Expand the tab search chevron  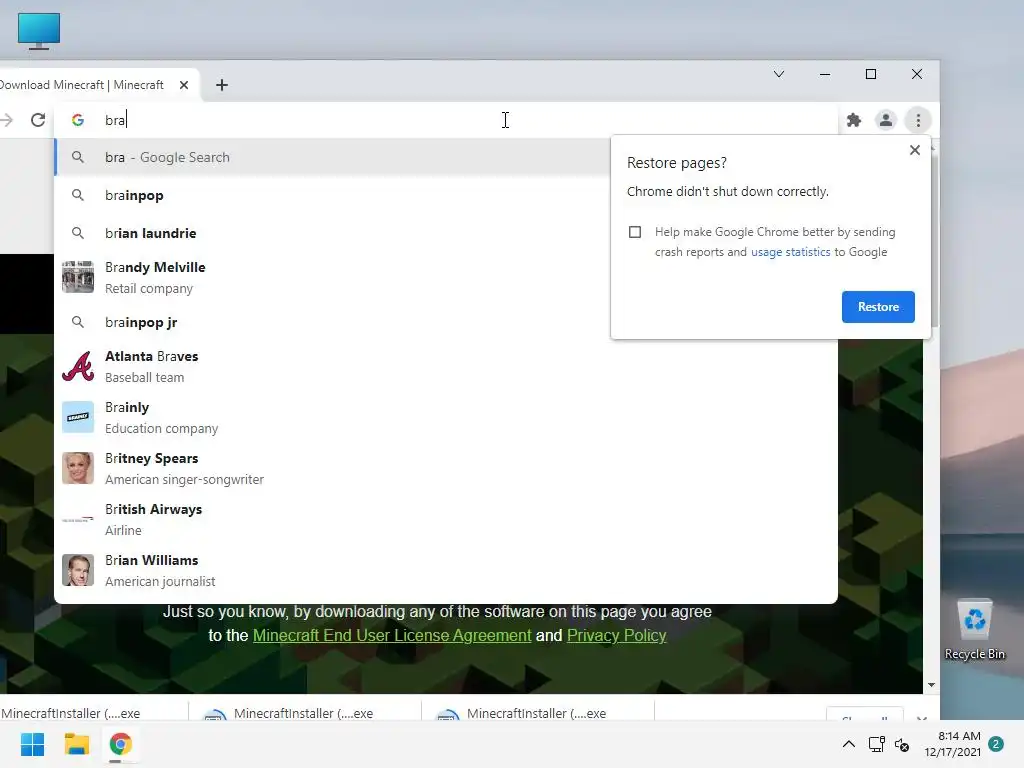(x=778, y=74)
